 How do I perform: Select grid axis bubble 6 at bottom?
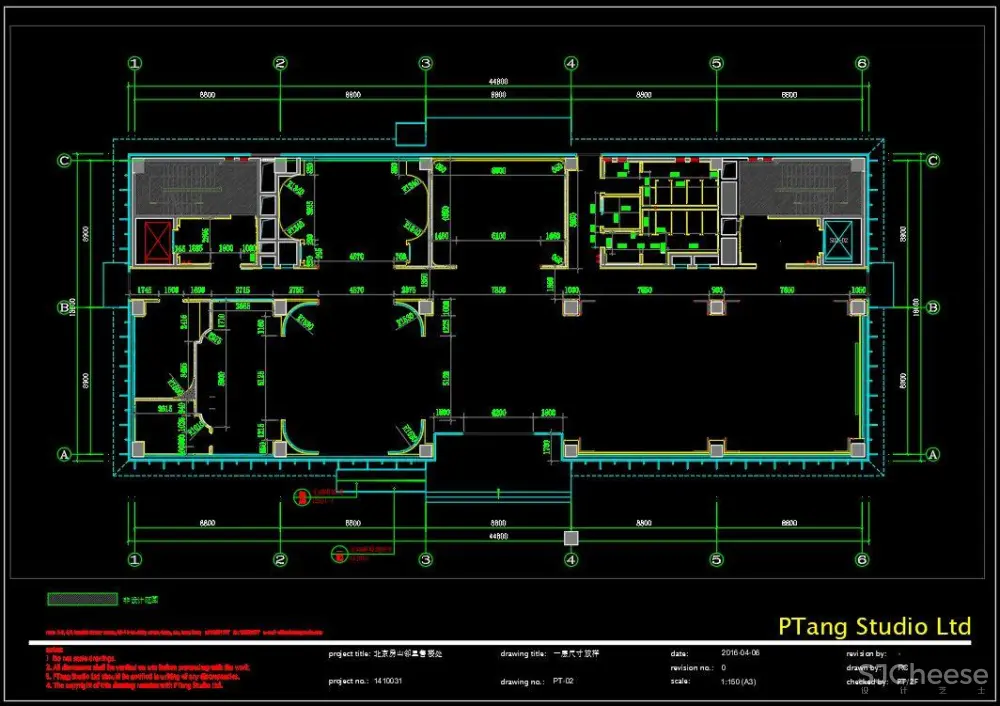click(x=861, y=560)
